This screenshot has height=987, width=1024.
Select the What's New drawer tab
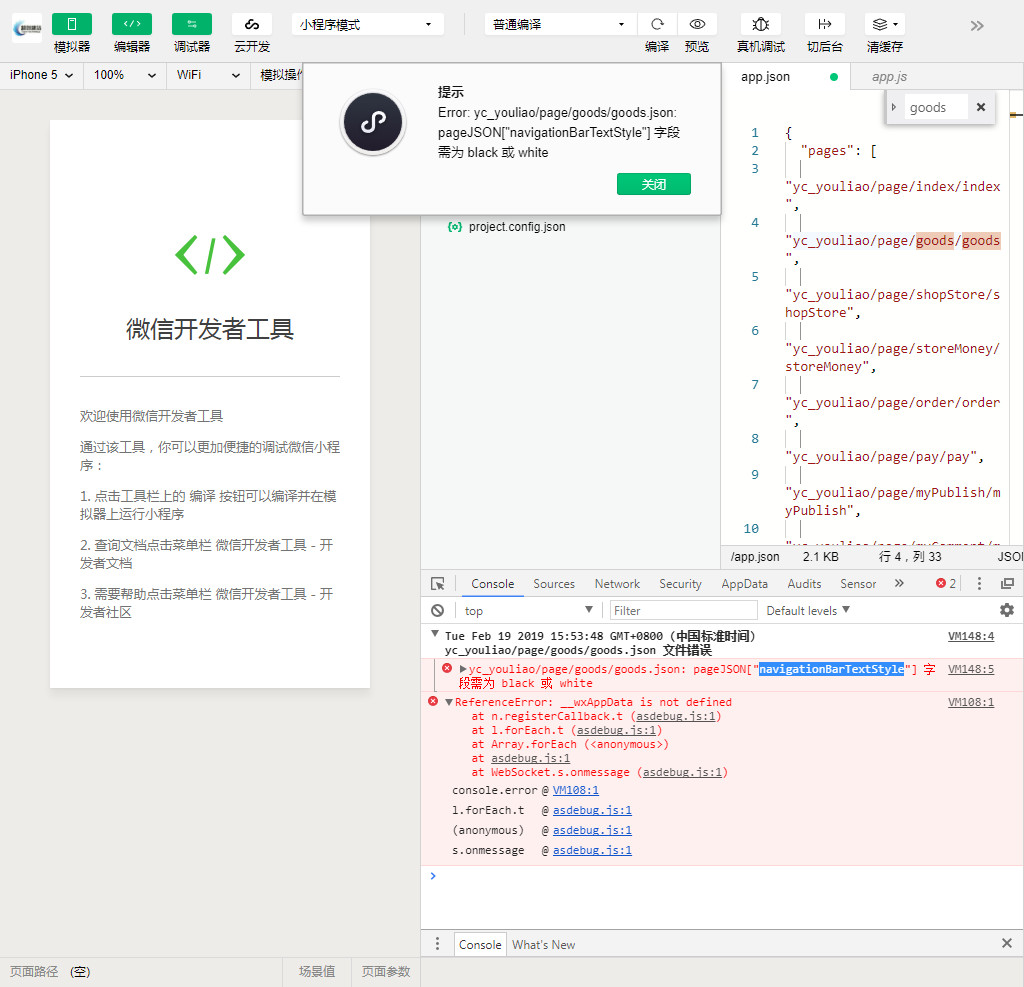543,945
